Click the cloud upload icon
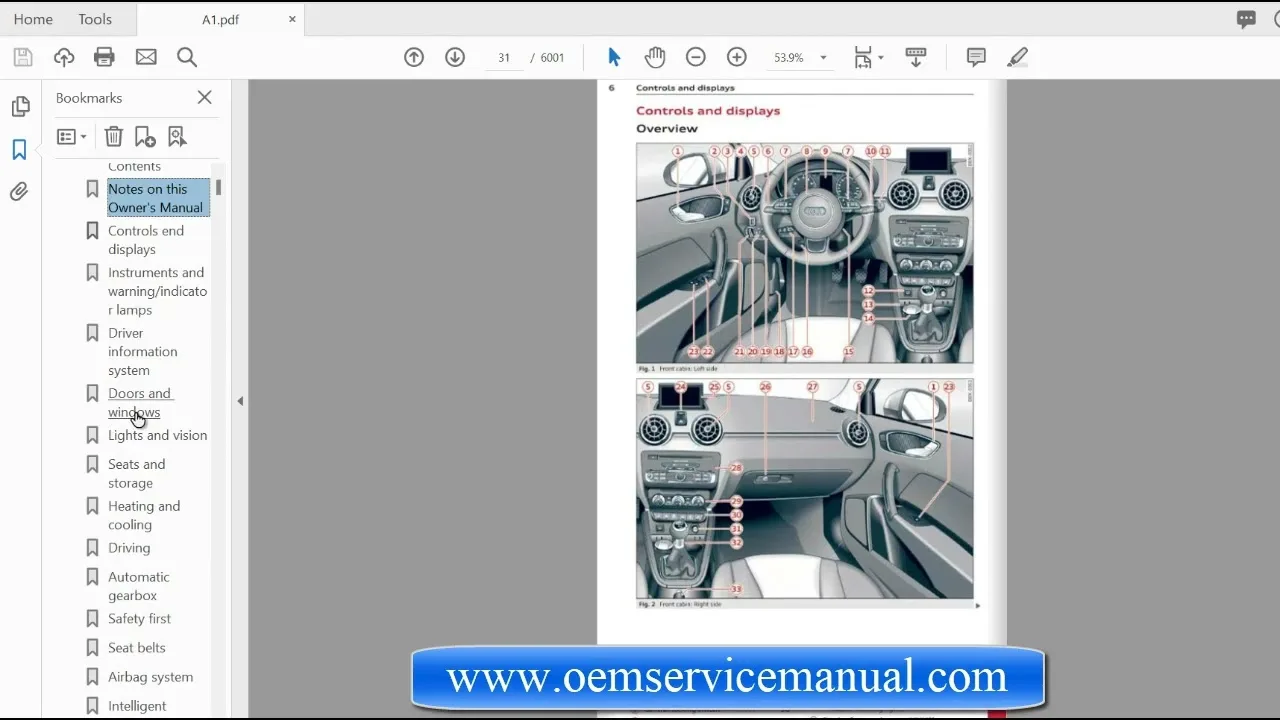The image size is (1280, 720). (x=64, y=57)
